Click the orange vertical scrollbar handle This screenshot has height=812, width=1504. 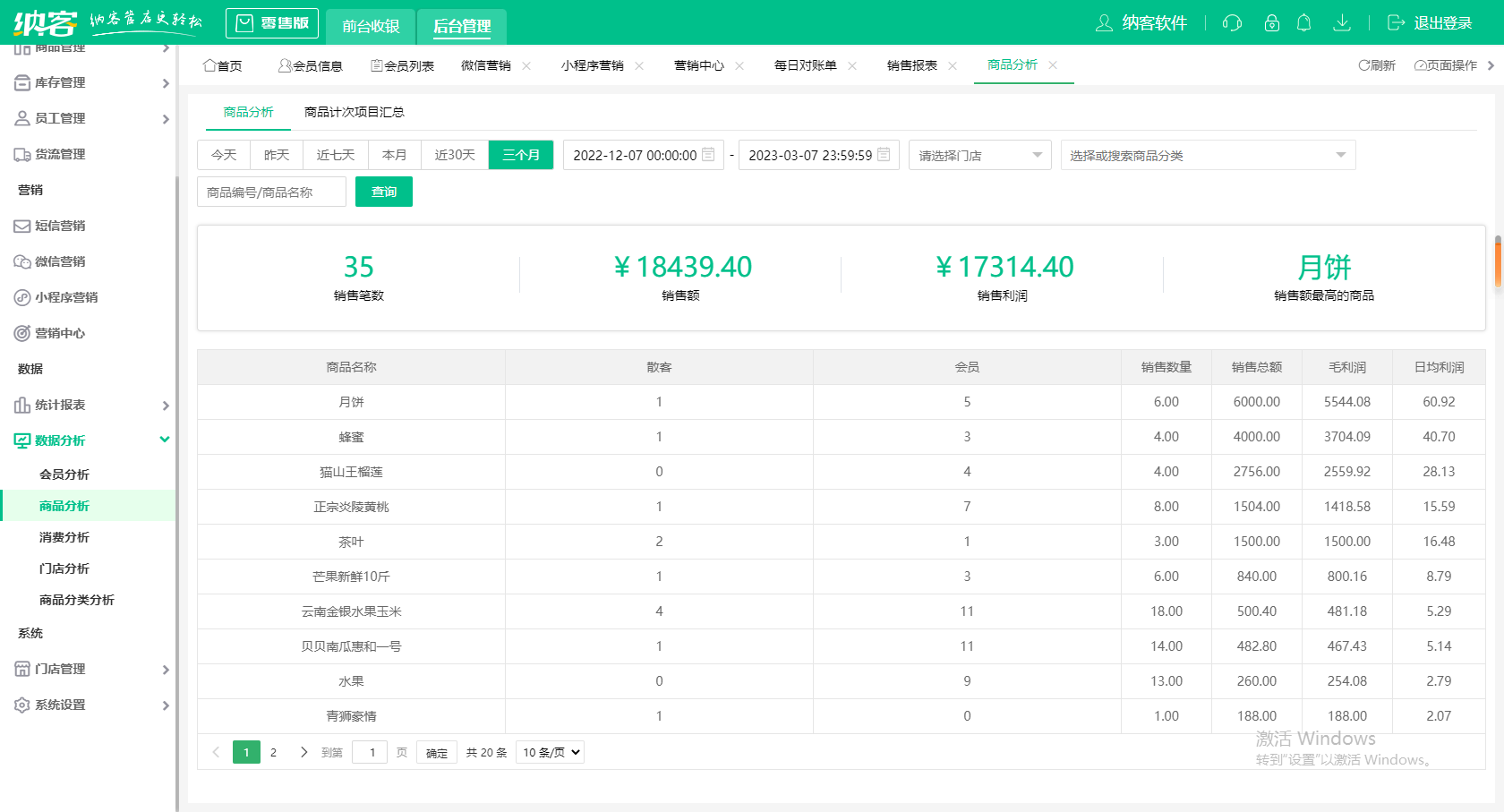pos(1498,261)
